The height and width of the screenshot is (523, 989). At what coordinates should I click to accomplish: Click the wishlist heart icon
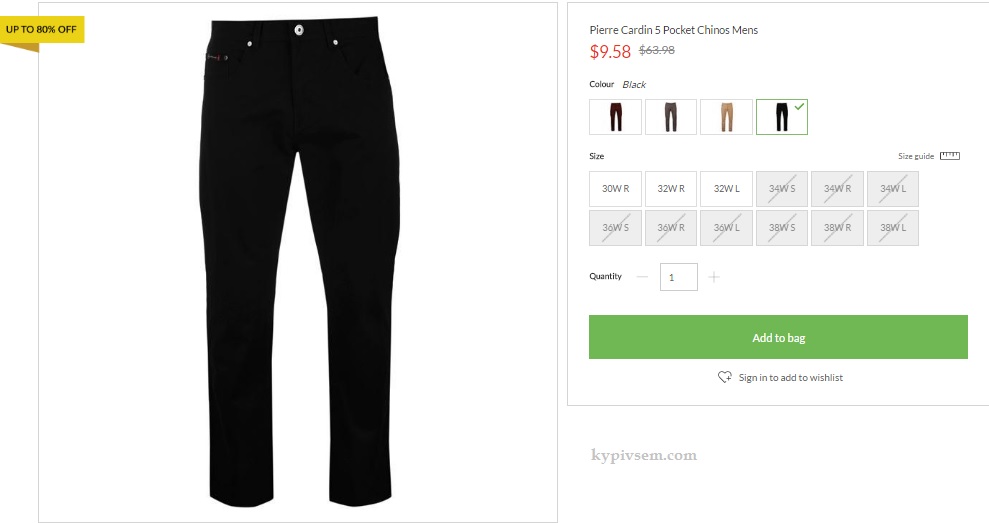(x=725, y=377)
